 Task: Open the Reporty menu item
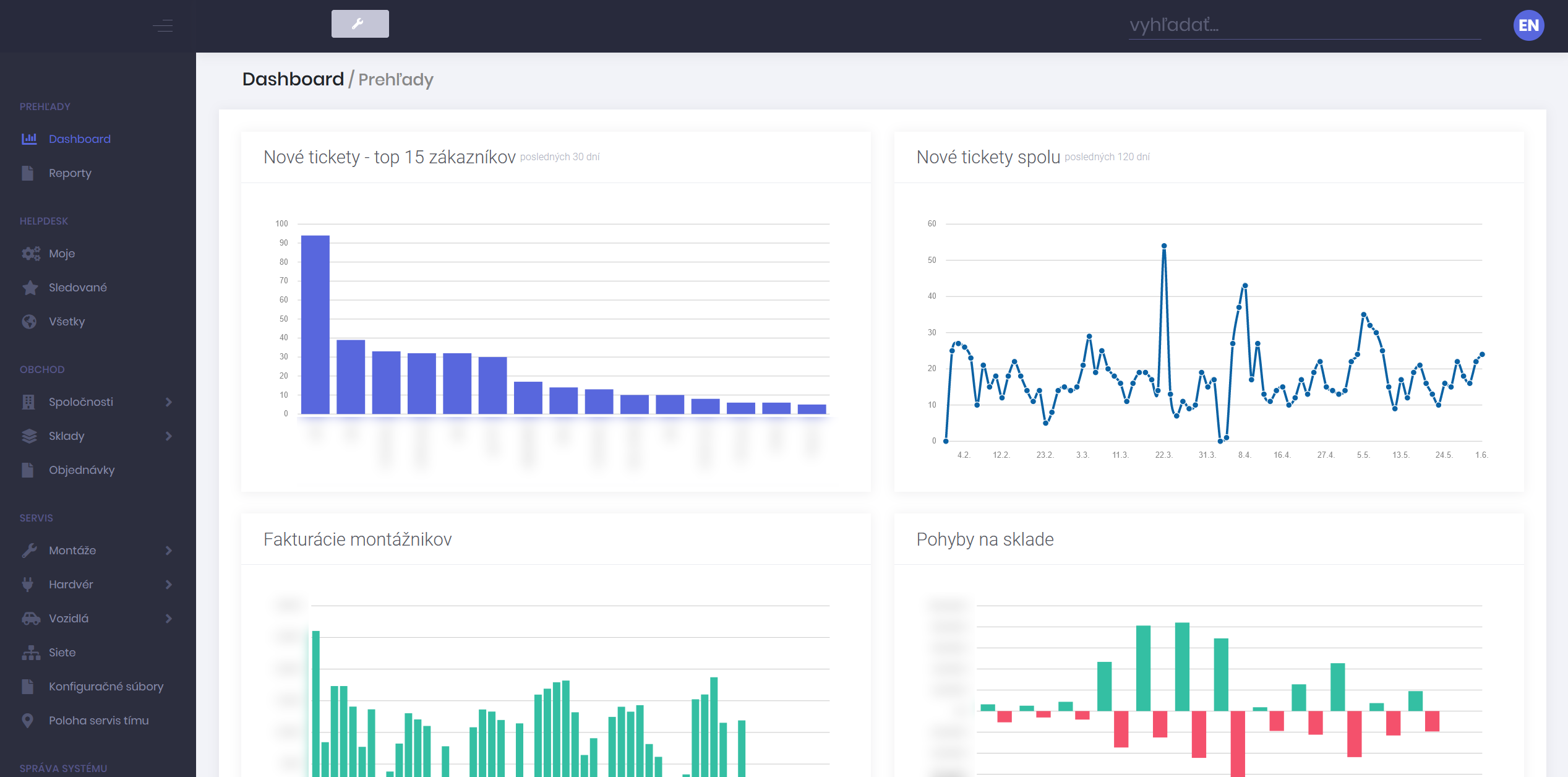tap(70, 173)
